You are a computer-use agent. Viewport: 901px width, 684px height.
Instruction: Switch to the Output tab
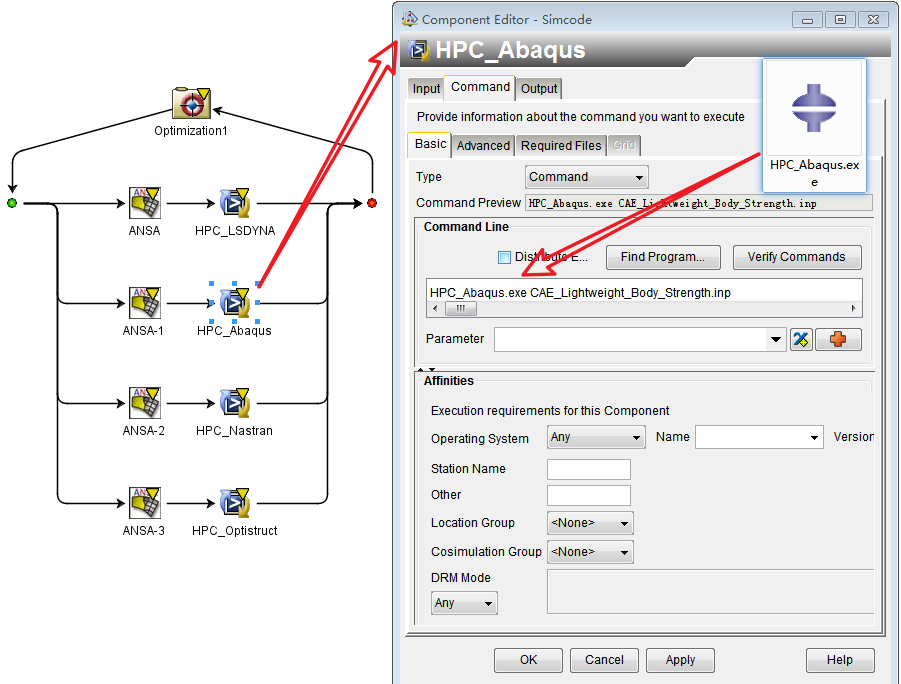click(538, 89)
